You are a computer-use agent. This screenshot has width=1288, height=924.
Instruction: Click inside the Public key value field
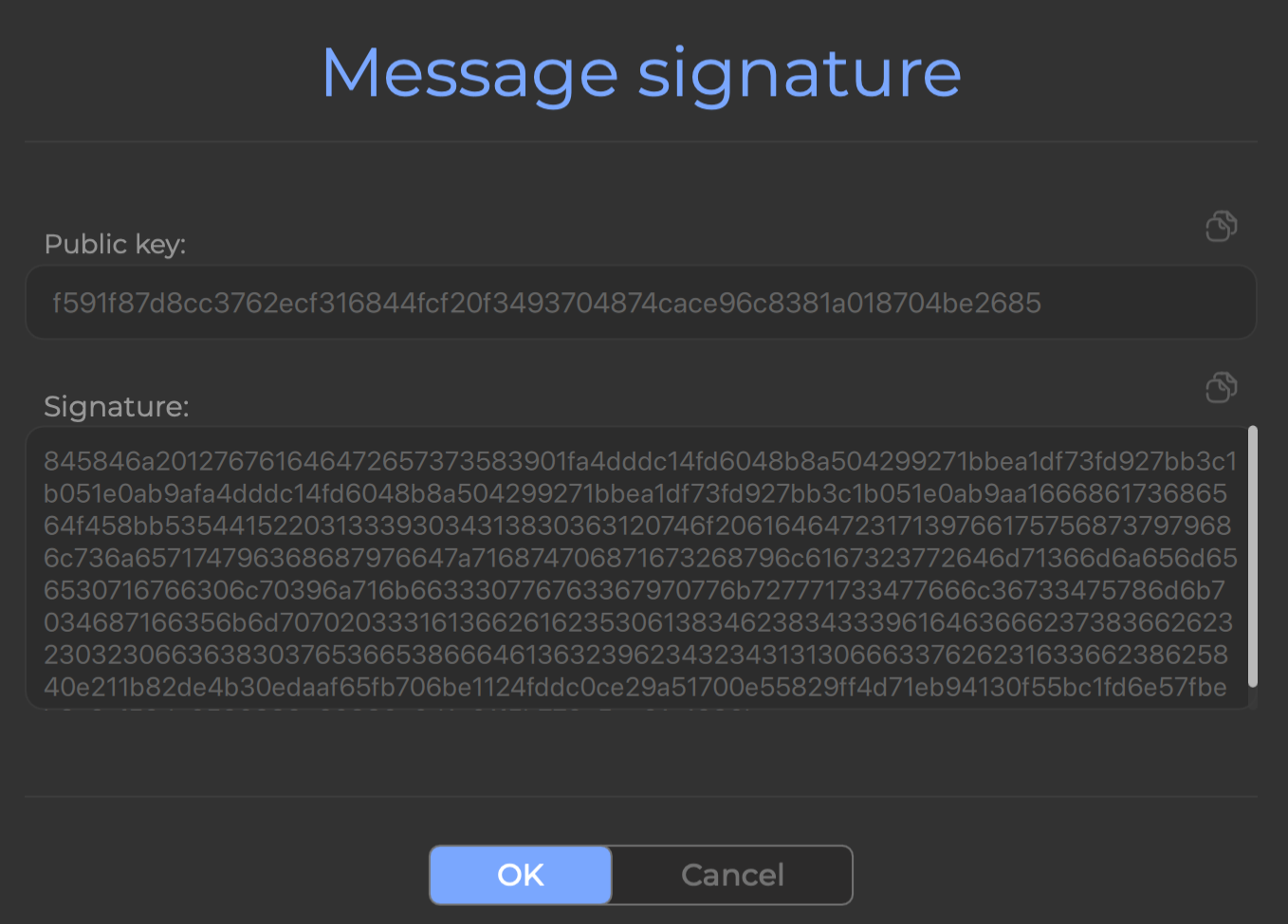coord(641,303)
